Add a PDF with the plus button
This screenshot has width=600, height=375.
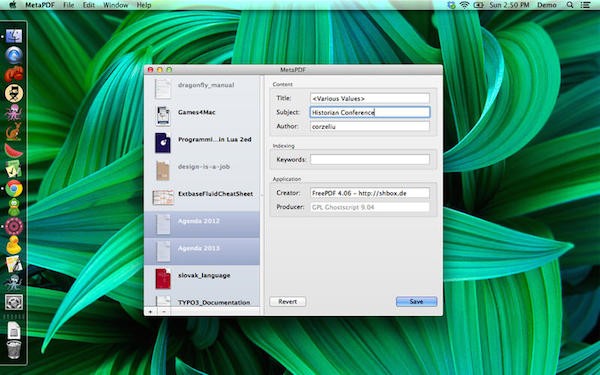[x=150, y=311]
